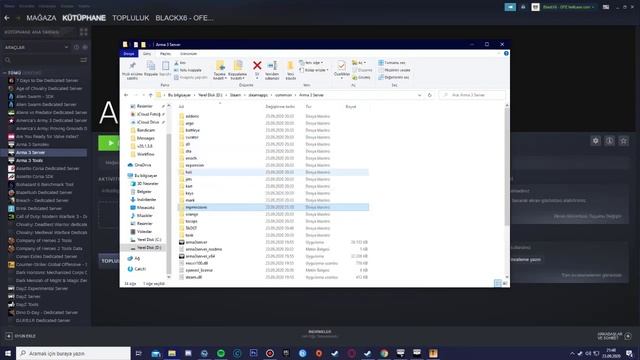Click the Task View icon in the taskbar
Viewport: 640px width, 360px height.
click(138, 353)
